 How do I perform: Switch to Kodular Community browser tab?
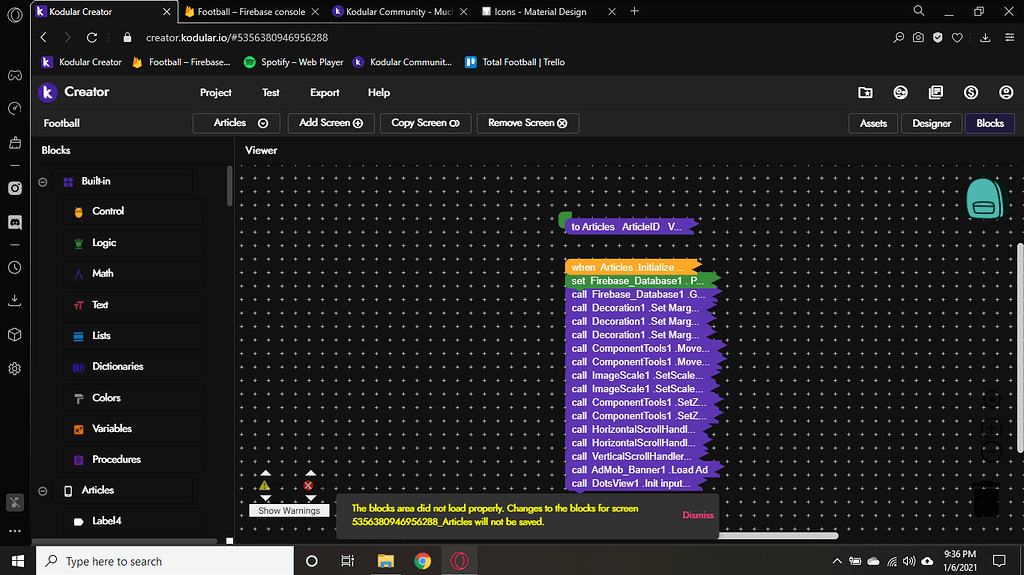[x=399, y=12]
